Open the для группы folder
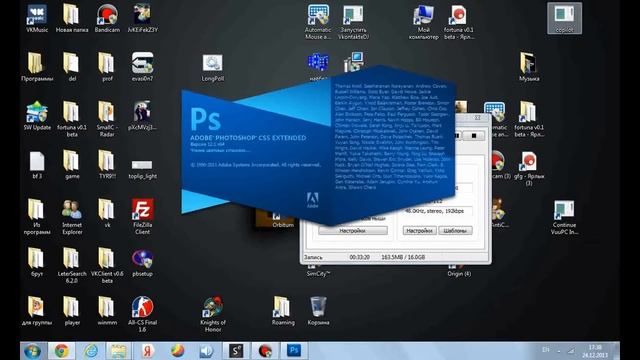Viewport: 640px width, 360px height. tap(37, 311)
